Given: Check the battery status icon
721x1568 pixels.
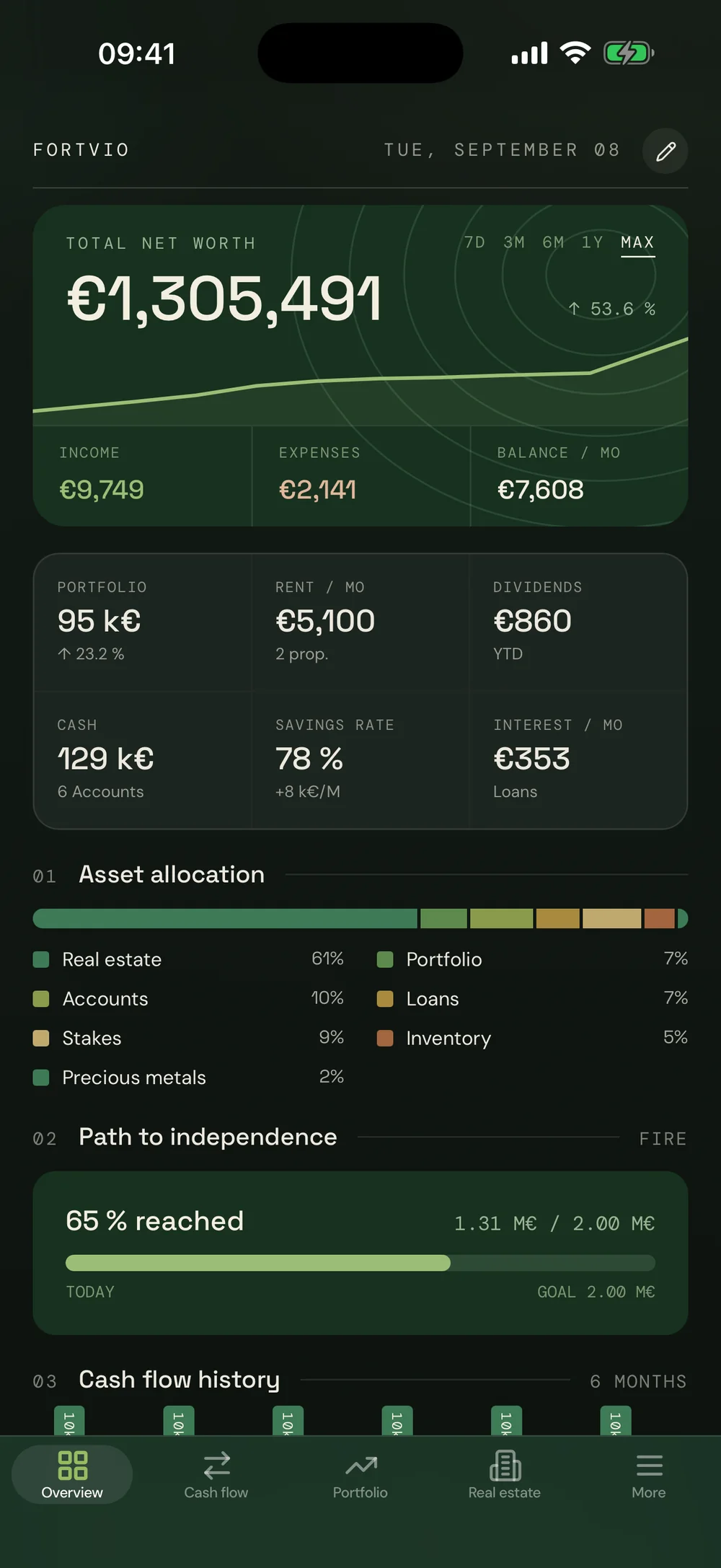Looking at the screenshot, I should pos(629,53).
